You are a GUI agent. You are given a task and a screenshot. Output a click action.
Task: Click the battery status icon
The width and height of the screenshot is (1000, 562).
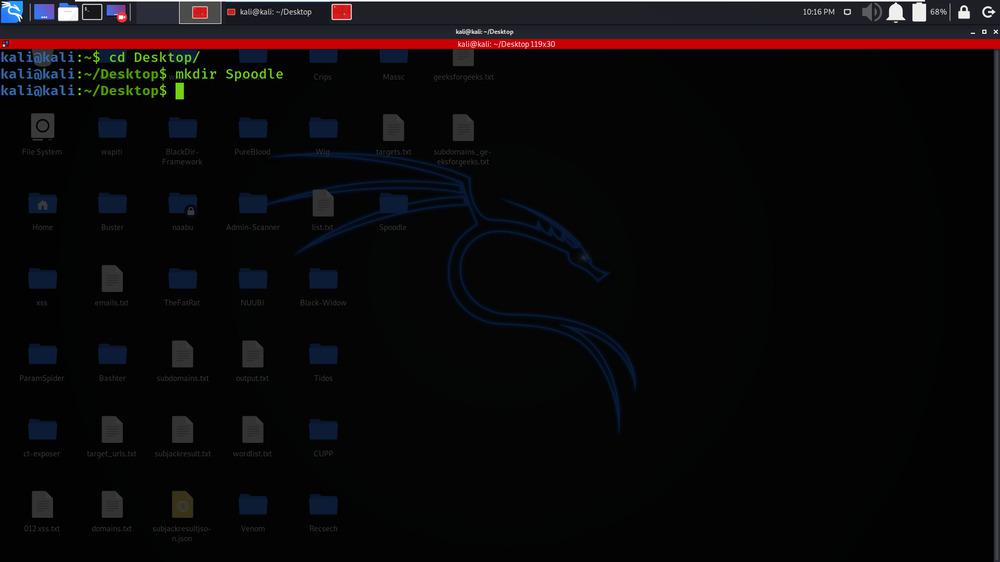point(919,12)
